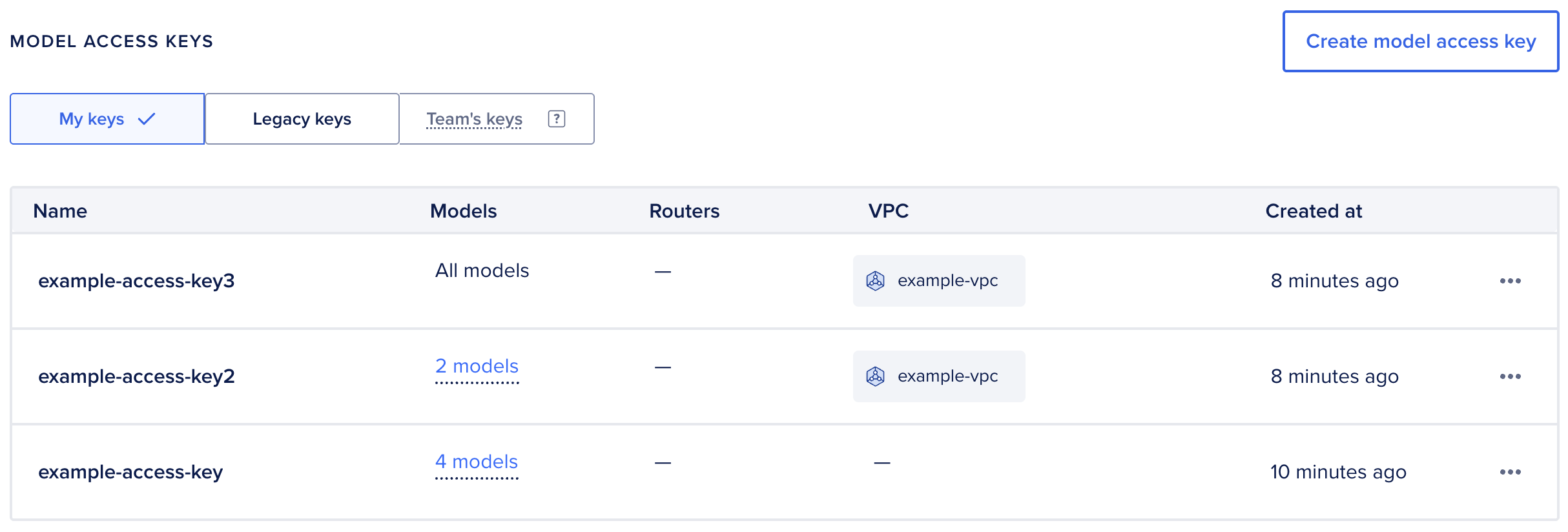The height and width of the screenshot is (532, 1568).
Task: Click the VPC icon in example-access-key2 row
Action: 876,376
